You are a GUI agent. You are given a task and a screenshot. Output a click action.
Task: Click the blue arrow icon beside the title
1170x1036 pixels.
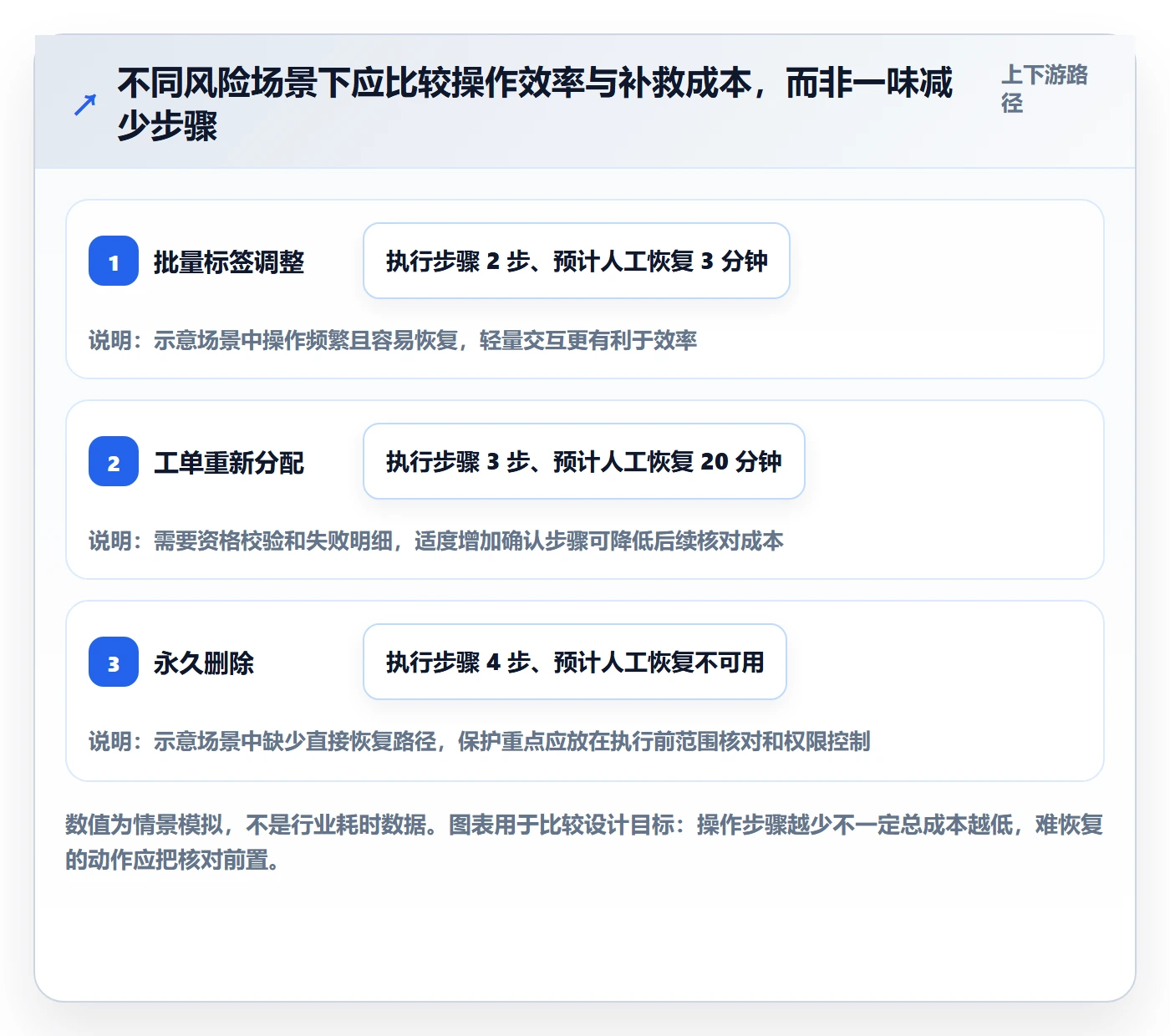[85, 104]
